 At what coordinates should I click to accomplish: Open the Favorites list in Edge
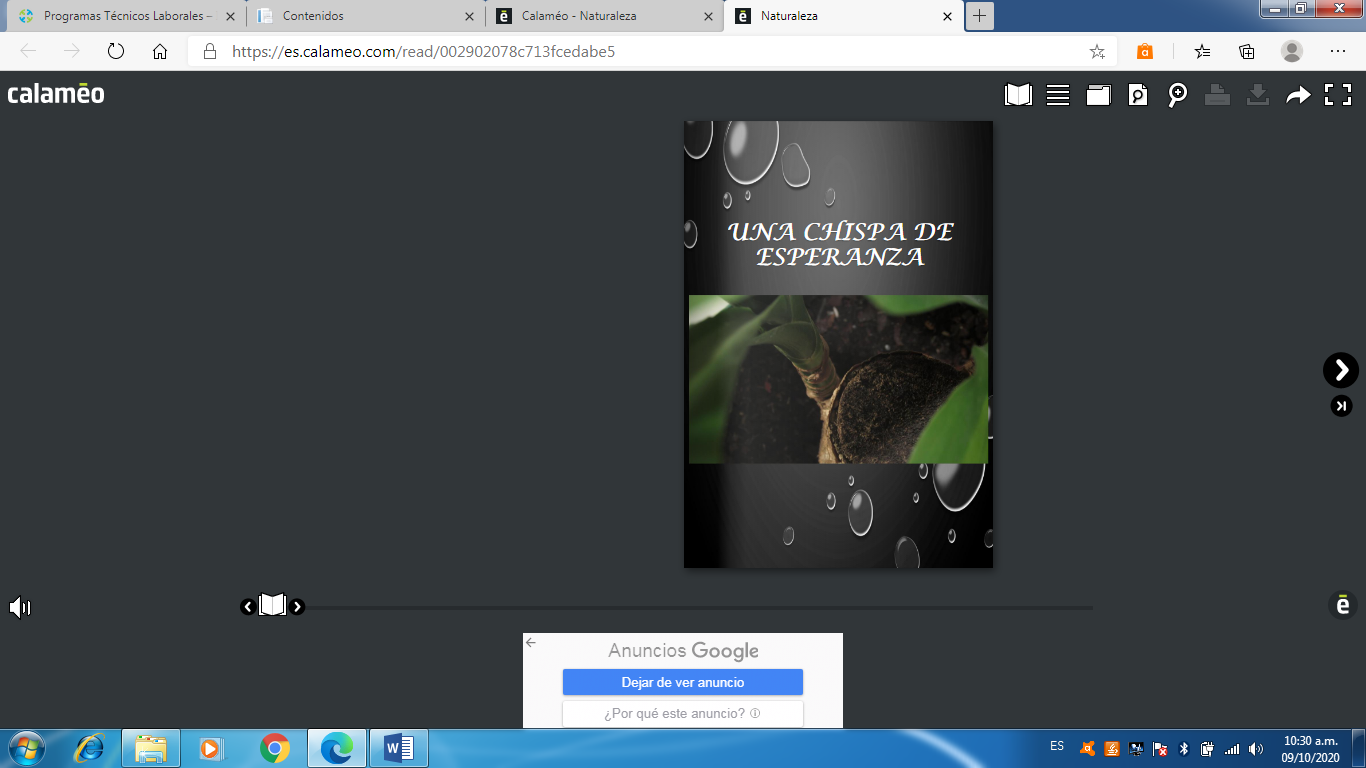click(x=1202, y=51)
